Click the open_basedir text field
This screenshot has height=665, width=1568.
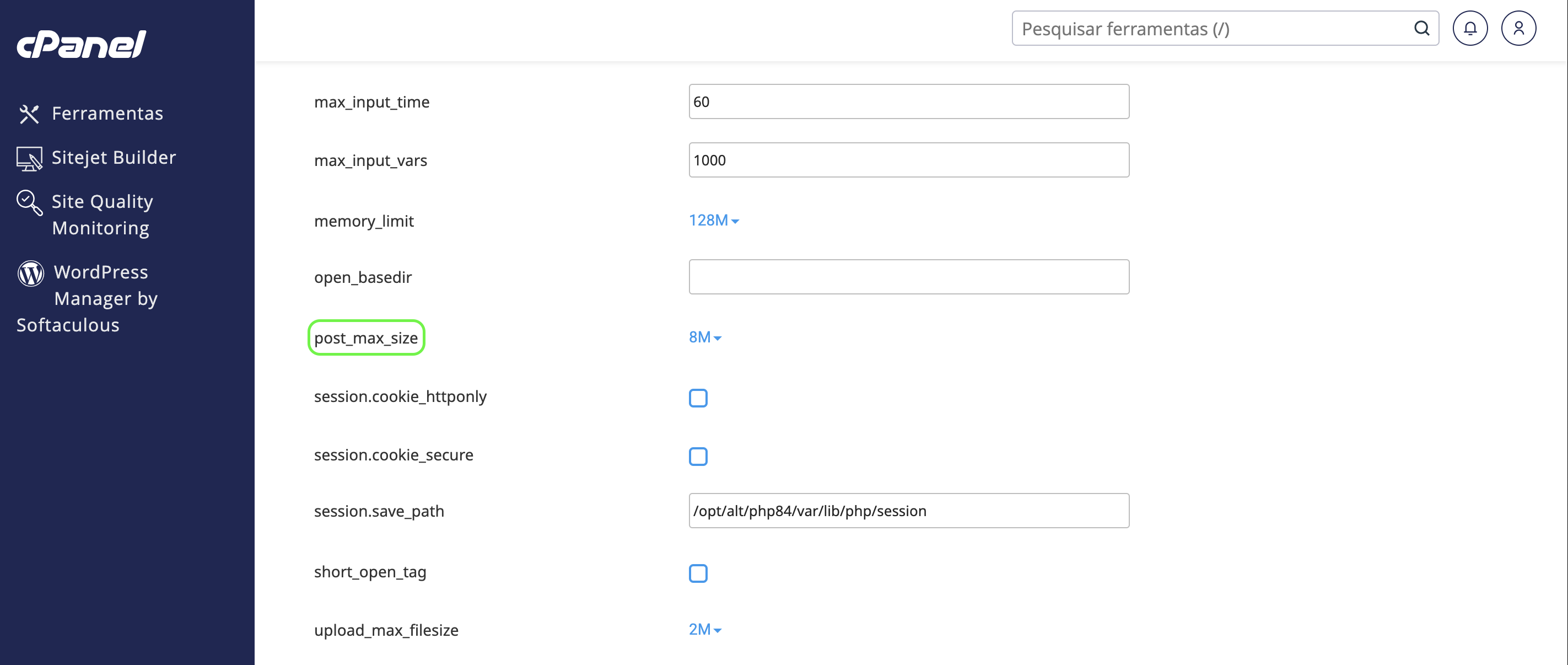click(908, 277)
